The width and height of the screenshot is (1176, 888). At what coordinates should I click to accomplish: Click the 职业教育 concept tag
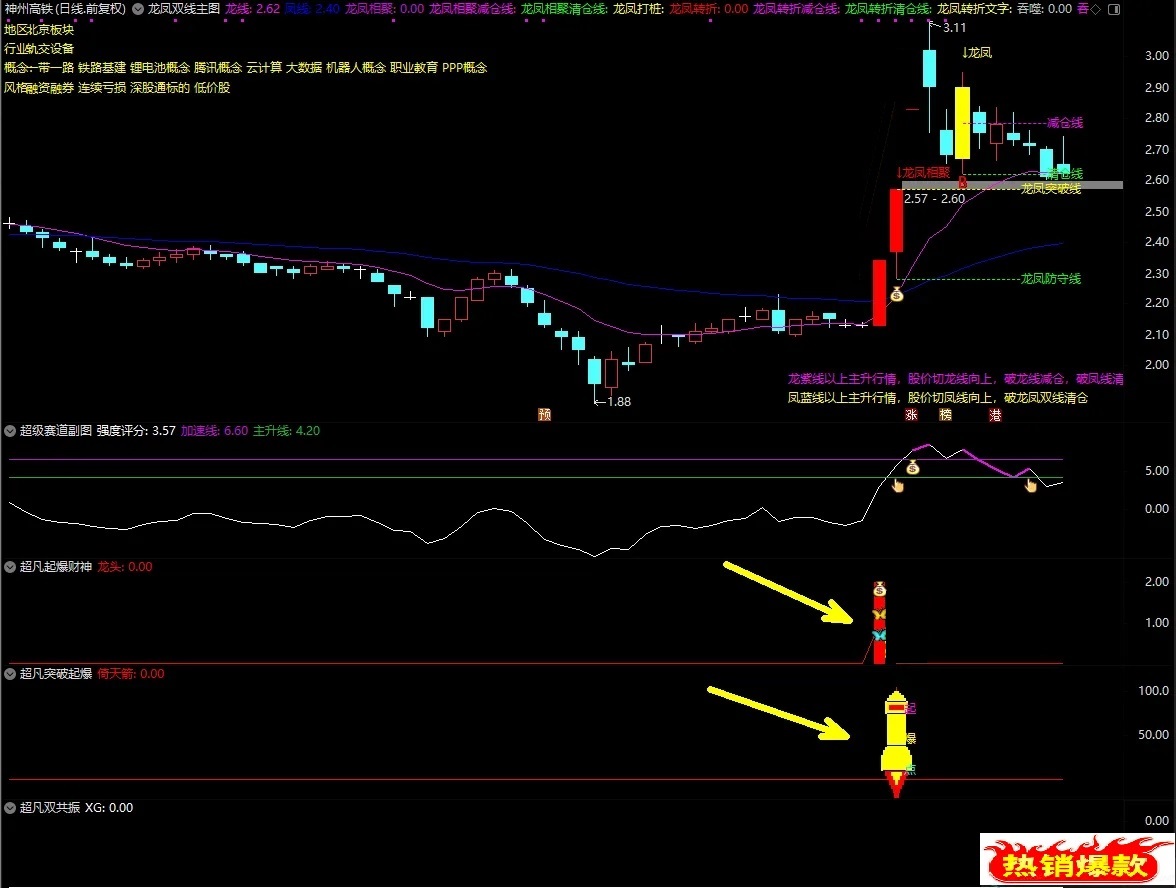(414, 68)
